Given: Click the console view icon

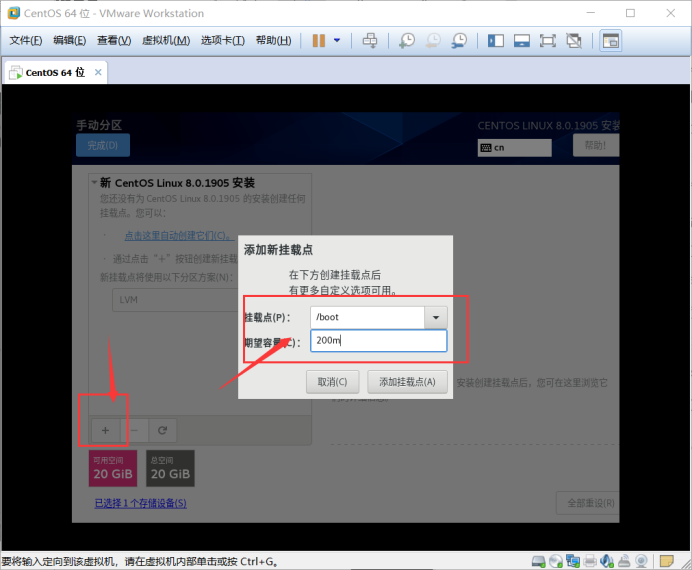Looking at the screenshot, I should point(611,41).
